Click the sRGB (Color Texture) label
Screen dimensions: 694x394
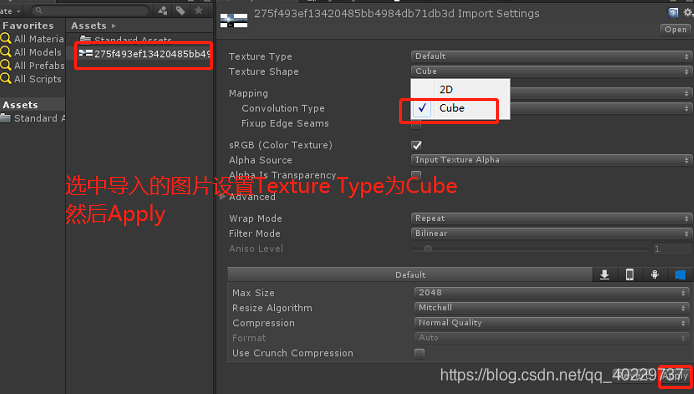[x=281, y=145]
